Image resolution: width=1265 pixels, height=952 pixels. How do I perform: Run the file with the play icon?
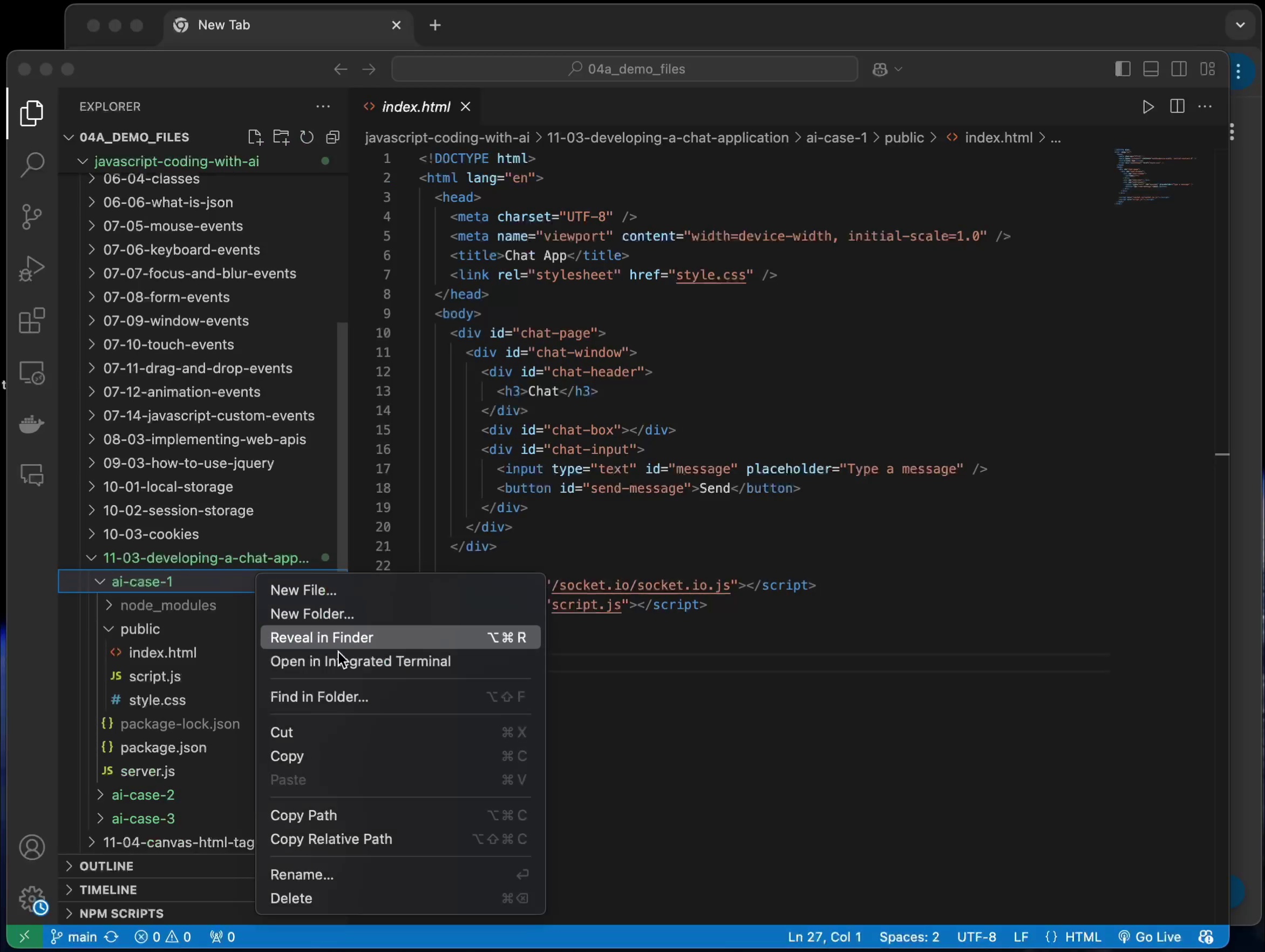tap(1148, 107)
